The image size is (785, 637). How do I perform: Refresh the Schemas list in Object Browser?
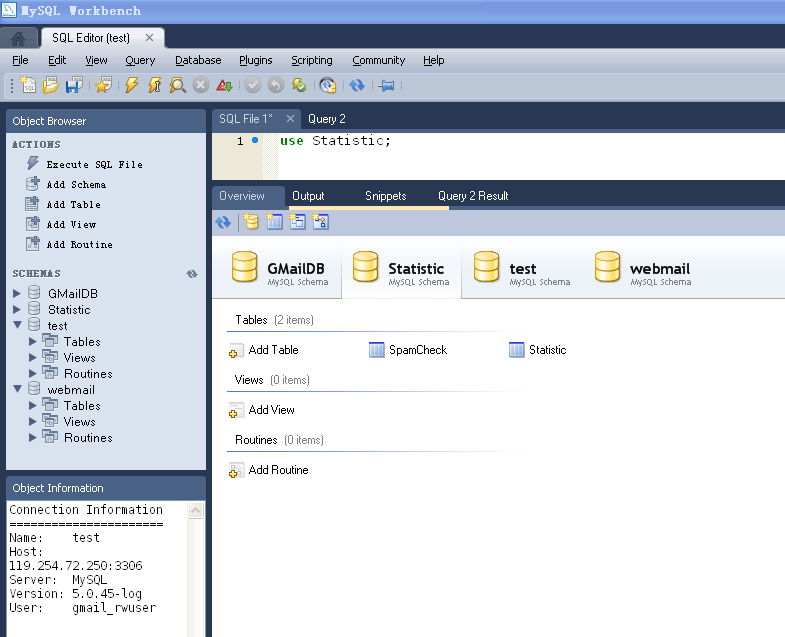(192, 274)
